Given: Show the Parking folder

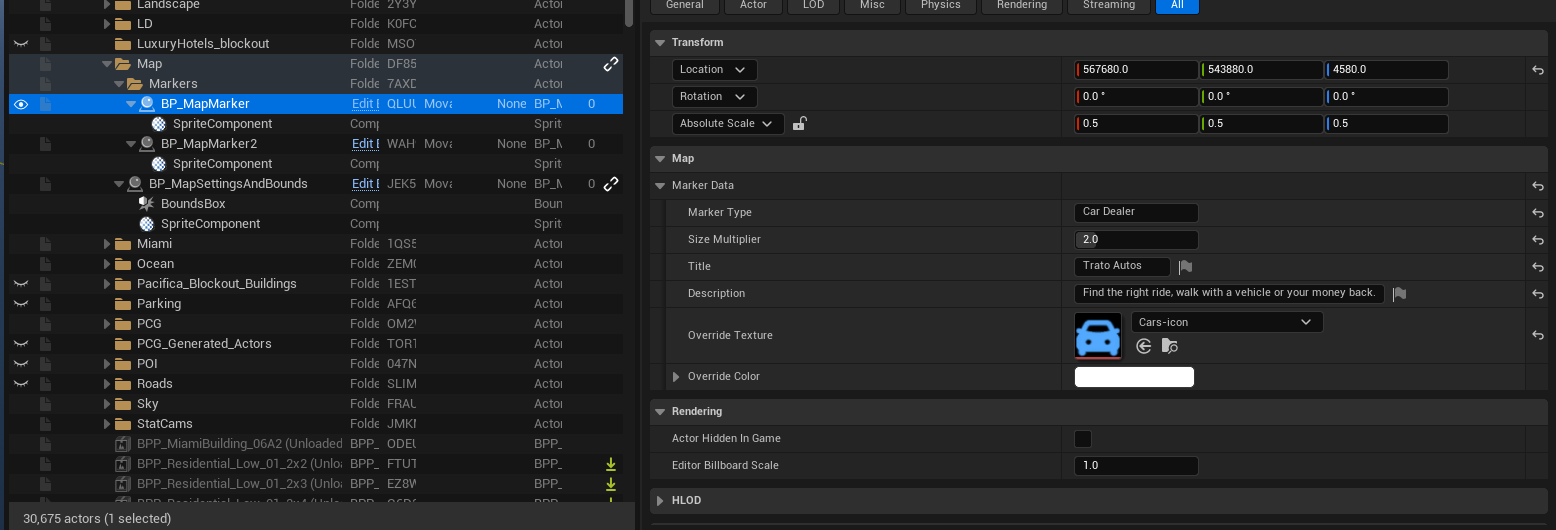Looking at the screenshot, I should pyautogui.click(x=20, y=304).
